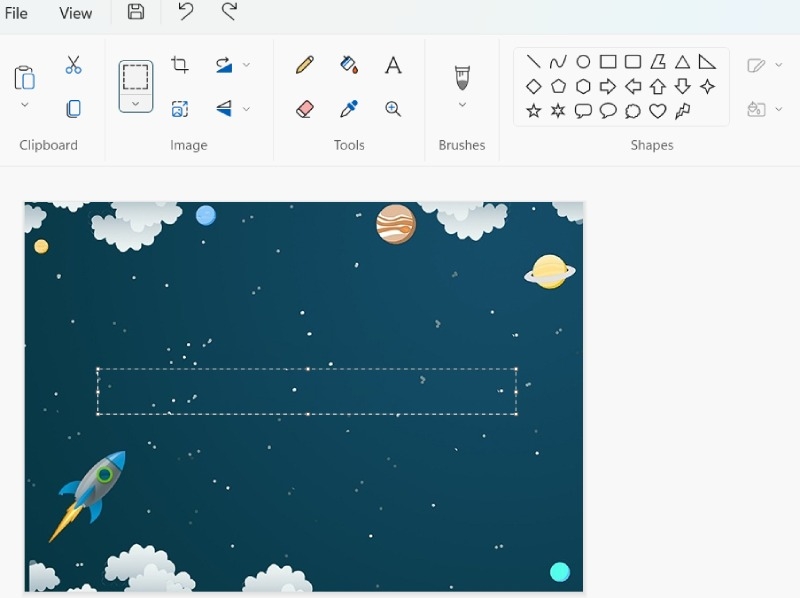800x598 pixels.
Task: Click the shape Outline icon
Action: (756, 65)
